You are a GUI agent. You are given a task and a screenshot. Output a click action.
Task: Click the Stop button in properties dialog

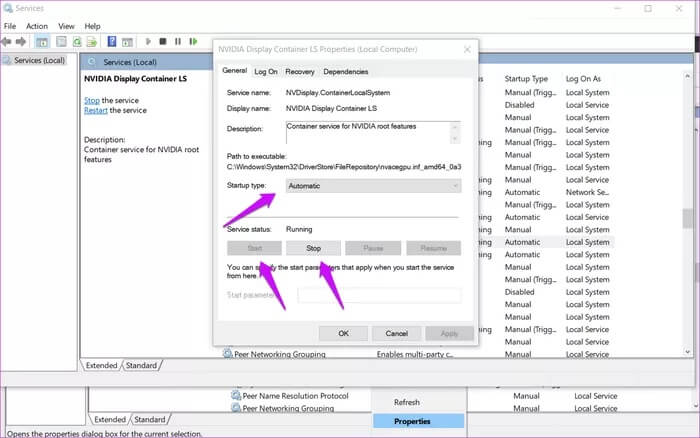pyautogui.click(x=313, y=248)
